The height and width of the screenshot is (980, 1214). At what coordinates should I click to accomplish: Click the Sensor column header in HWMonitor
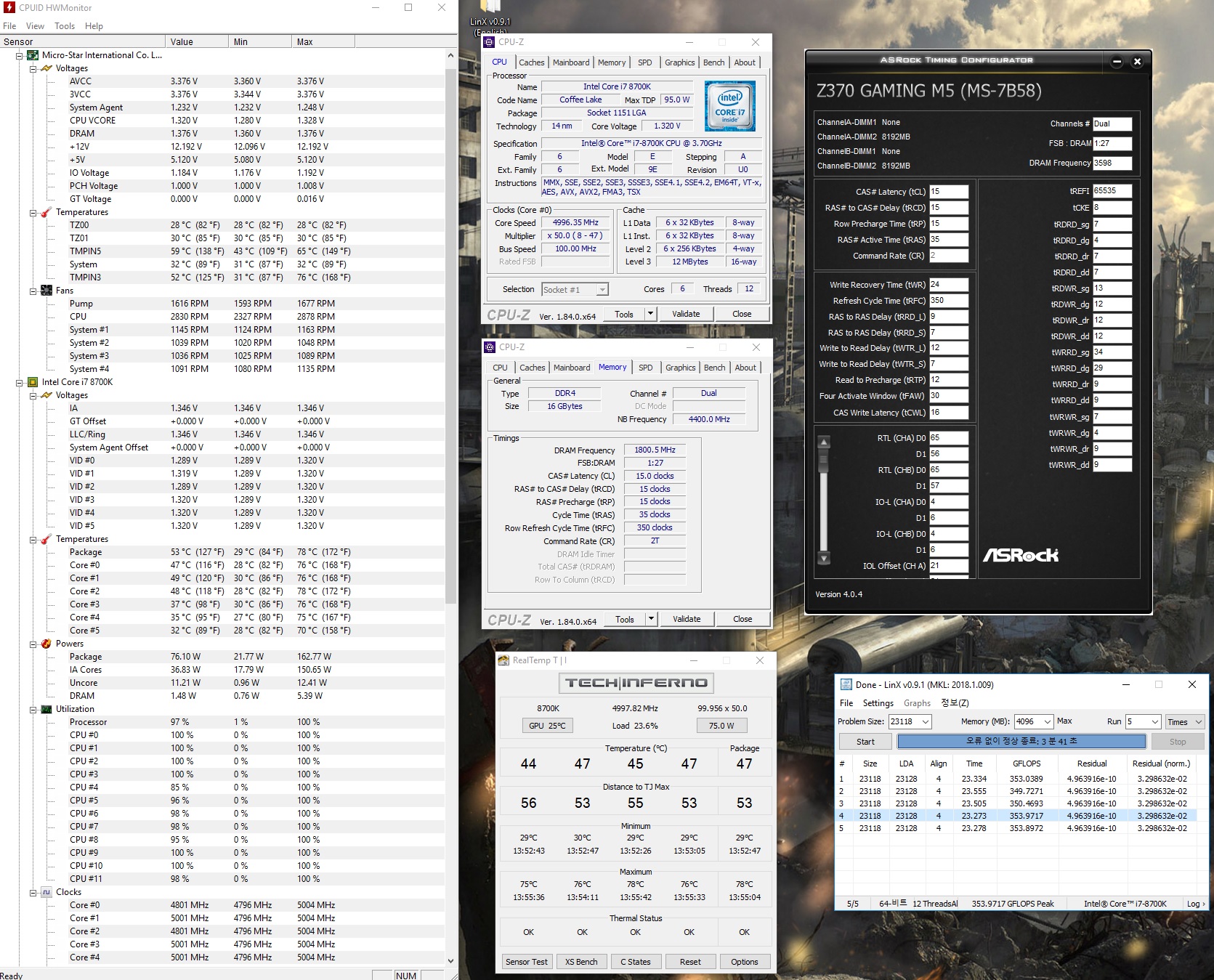point(82,42)
